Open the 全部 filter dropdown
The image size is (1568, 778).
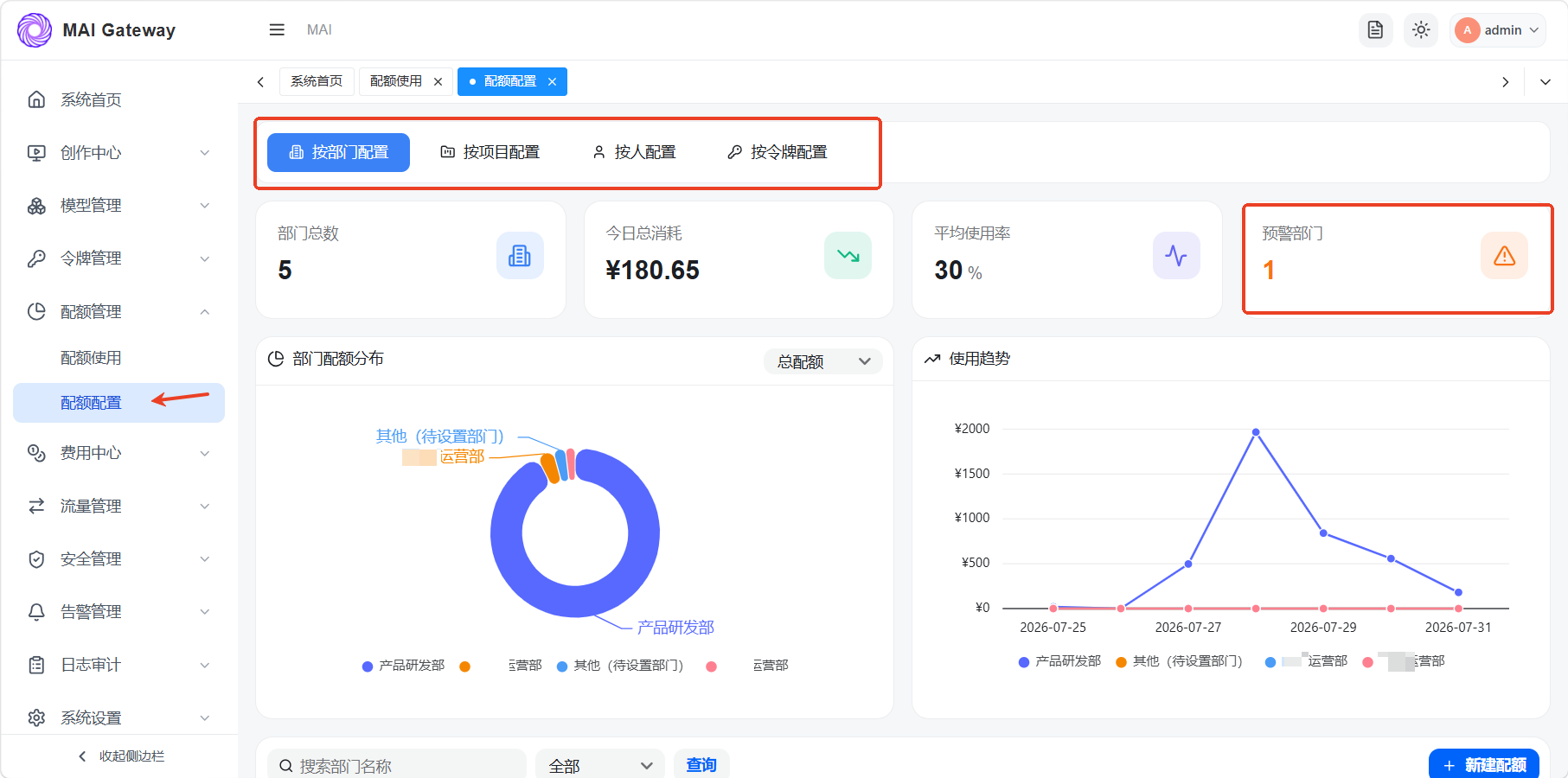coord(600,766)
